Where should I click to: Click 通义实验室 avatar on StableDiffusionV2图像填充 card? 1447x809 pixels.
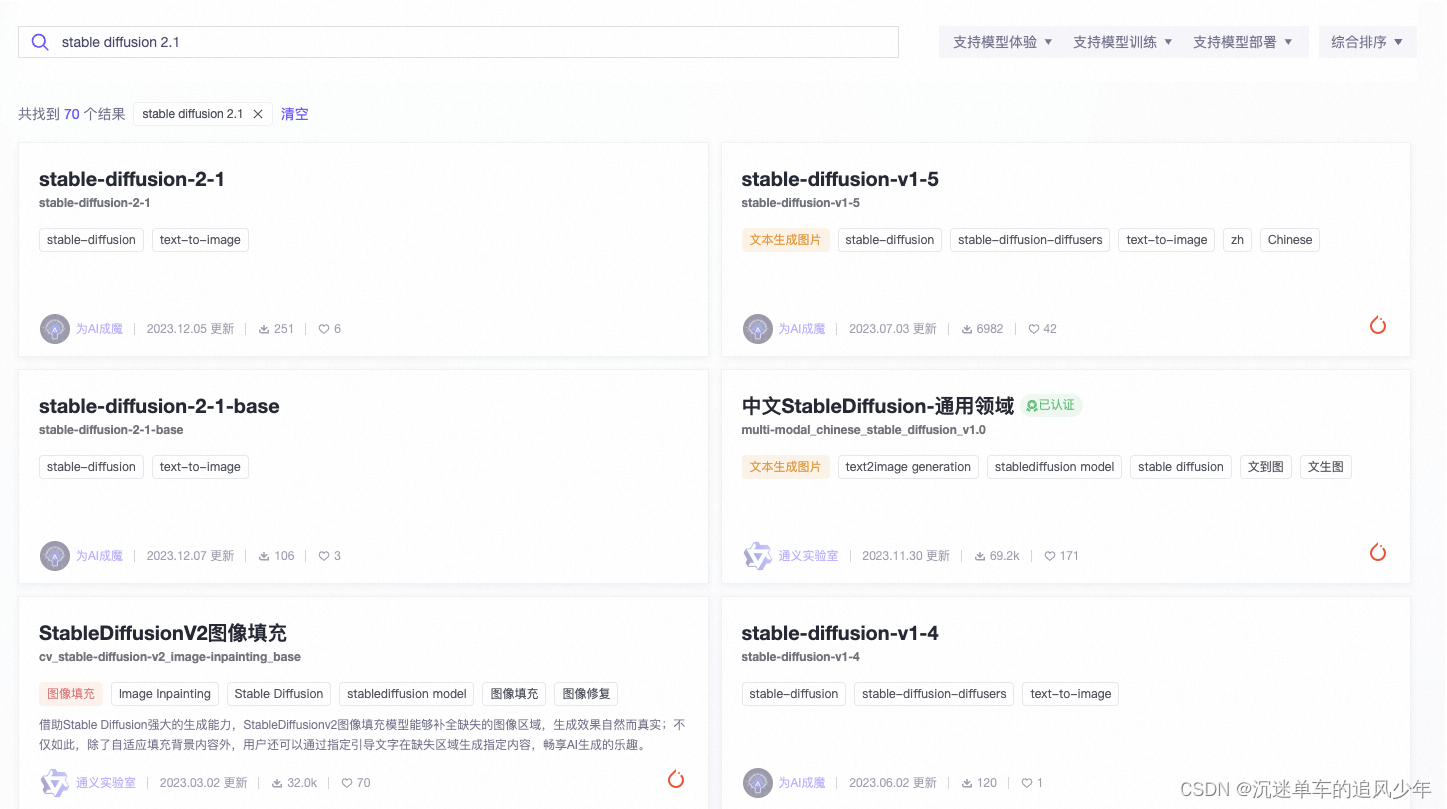coord(55,782)
